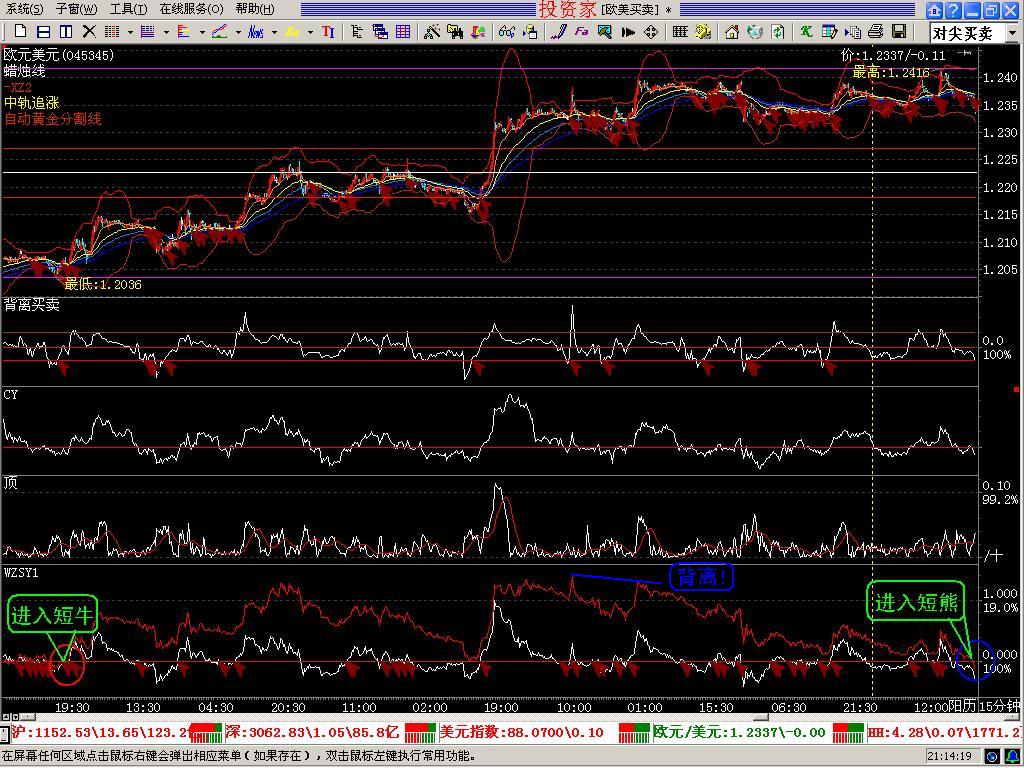Click the black X delete icon
This screenshot has height=768, width=1024.
pyautogui.click(x=89, y=31)
